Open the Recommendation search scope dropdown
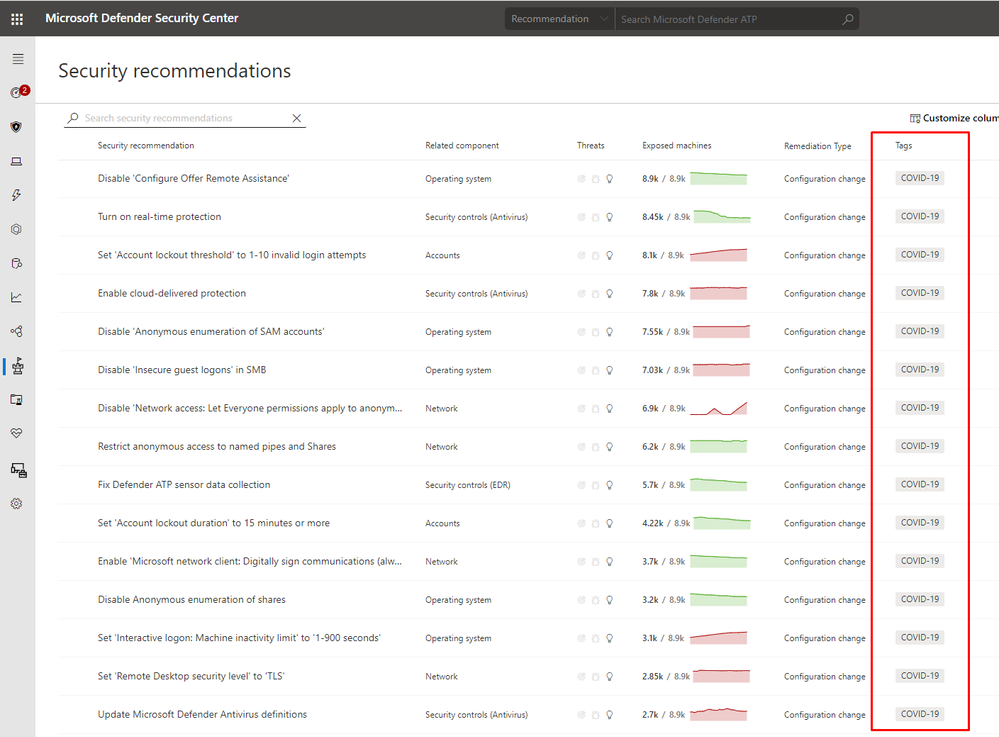This screenshot has width=999, height=737. pos(559,19)
